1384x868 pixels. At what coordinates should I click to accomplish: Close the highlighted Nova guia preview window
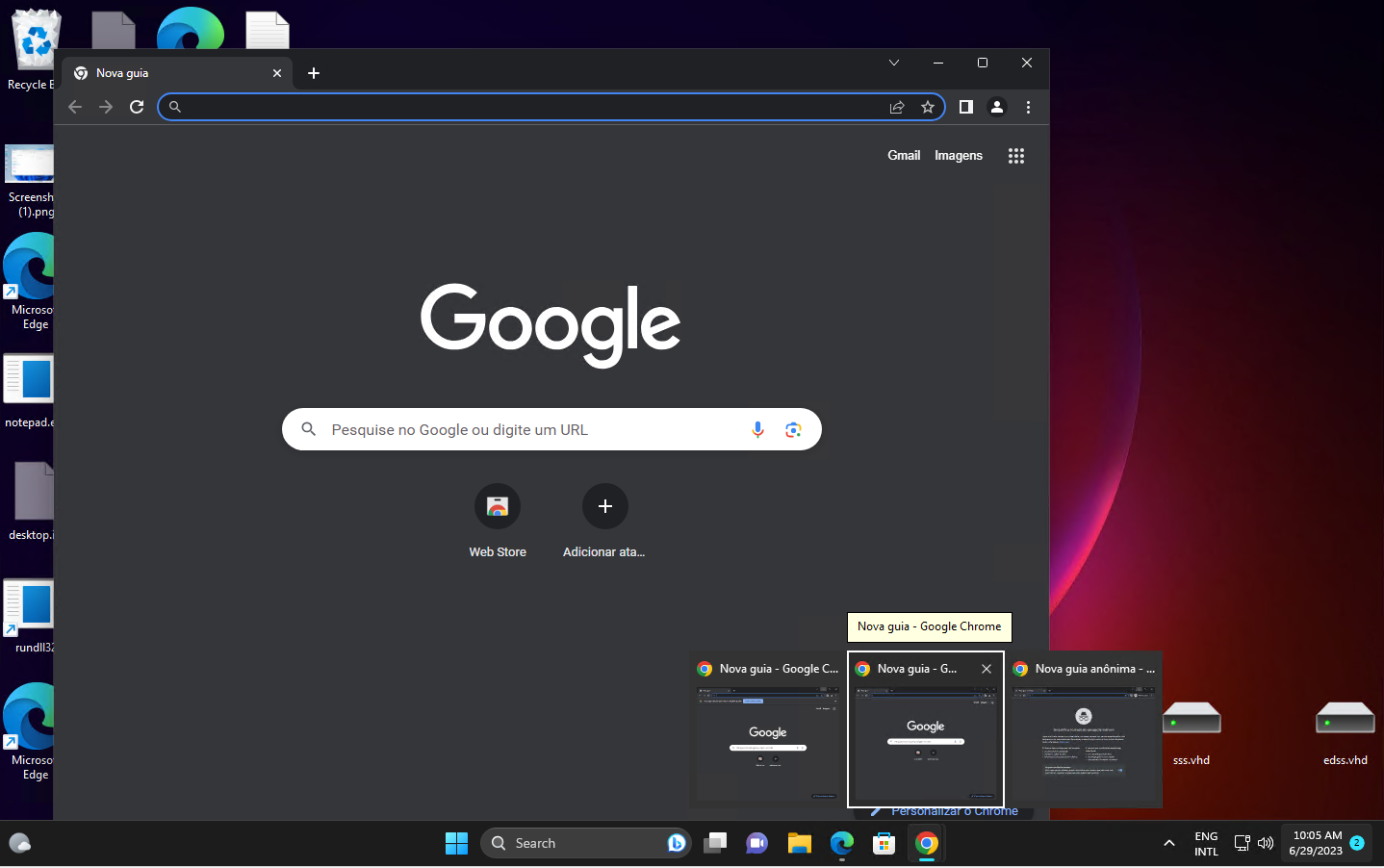pyautogui.click(x=987, y=669)
